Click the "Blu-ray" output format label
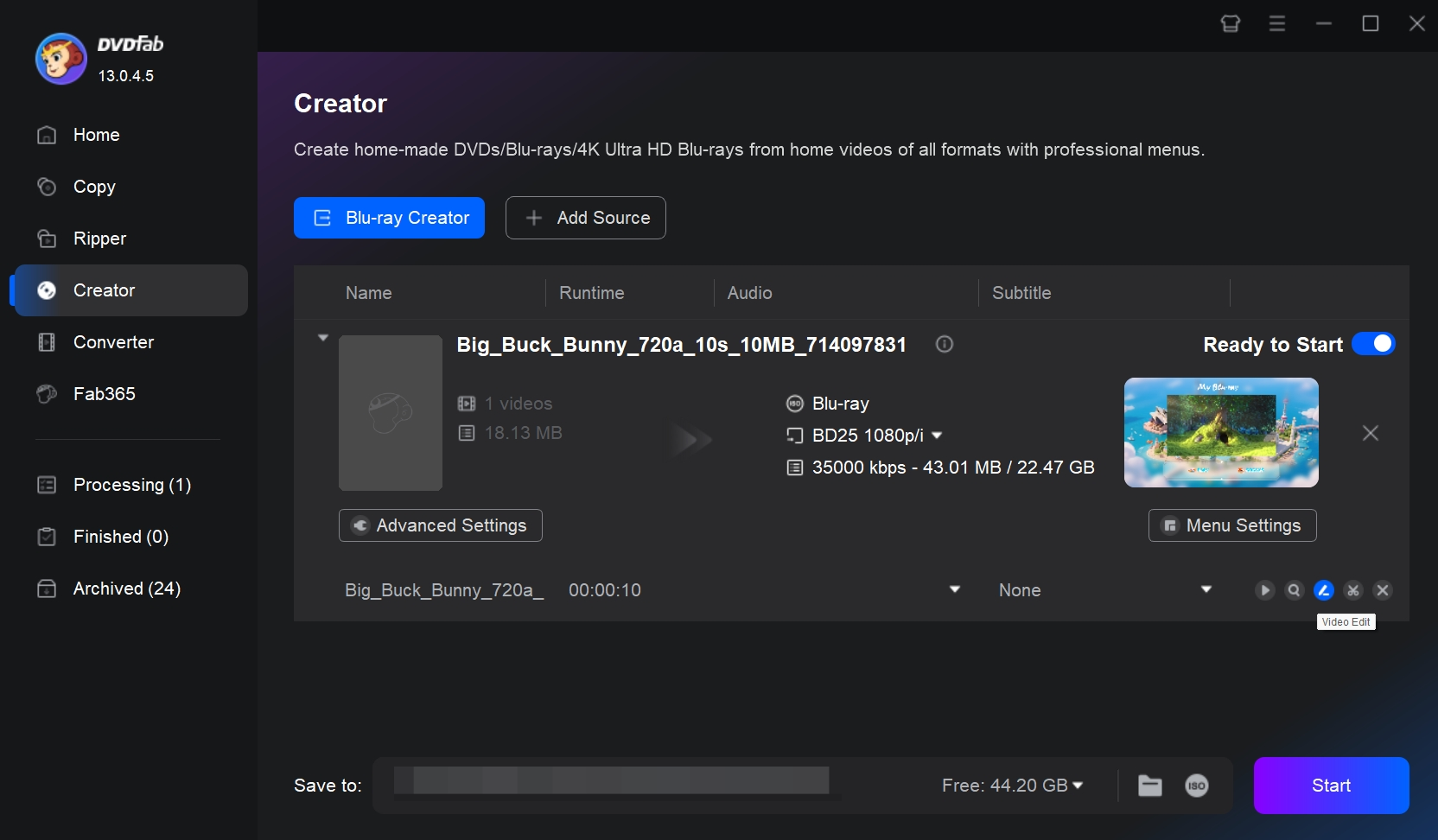The width and height of the screenshot is (1438, 840). (x=841, y=404)
